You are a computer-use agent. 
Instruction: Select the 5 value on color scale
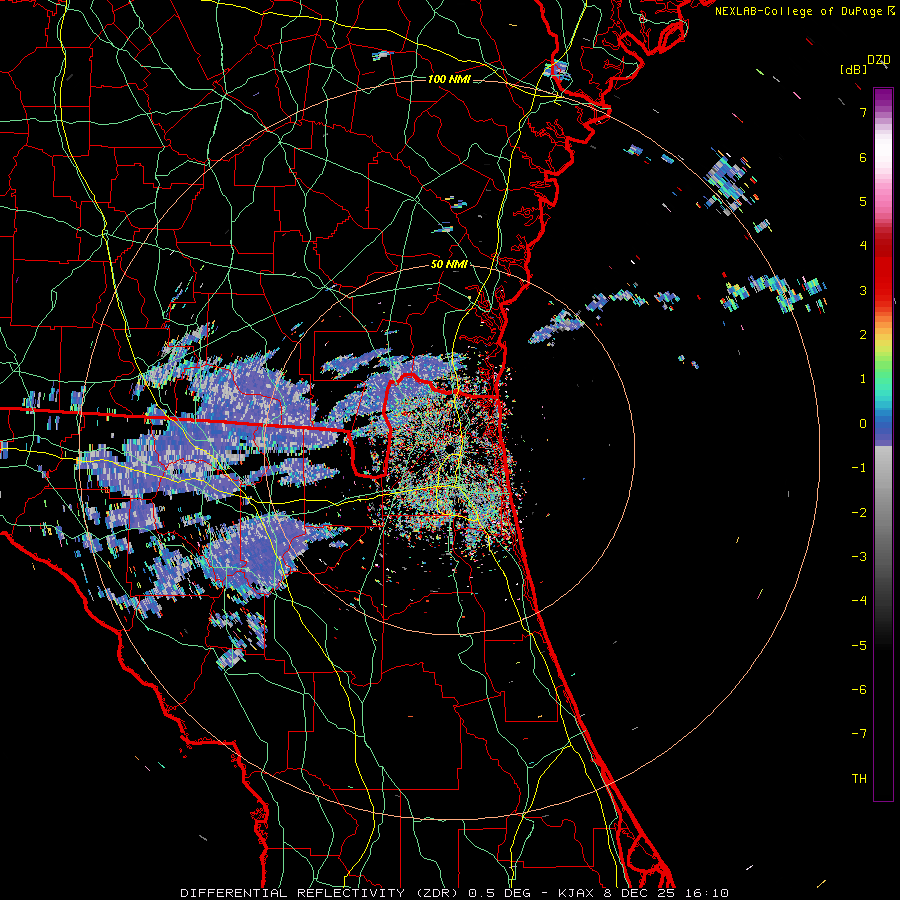click(863, 201)
